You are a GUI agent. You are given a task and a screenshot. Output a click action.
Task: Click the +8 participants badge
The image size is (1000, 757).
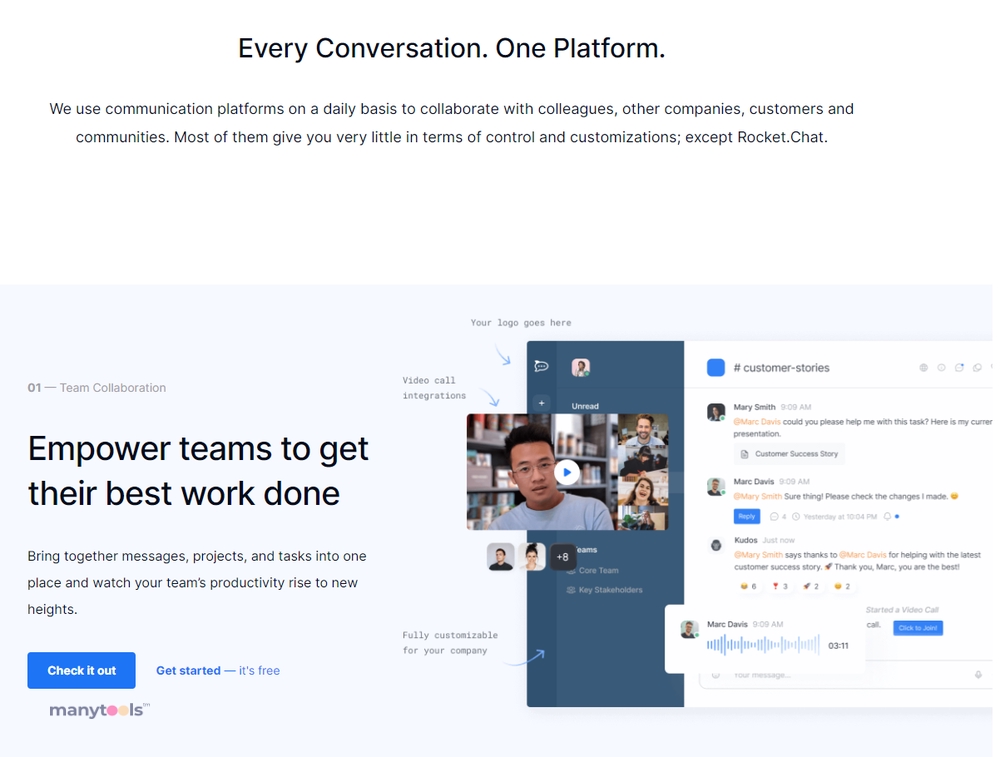coord(562,557)
